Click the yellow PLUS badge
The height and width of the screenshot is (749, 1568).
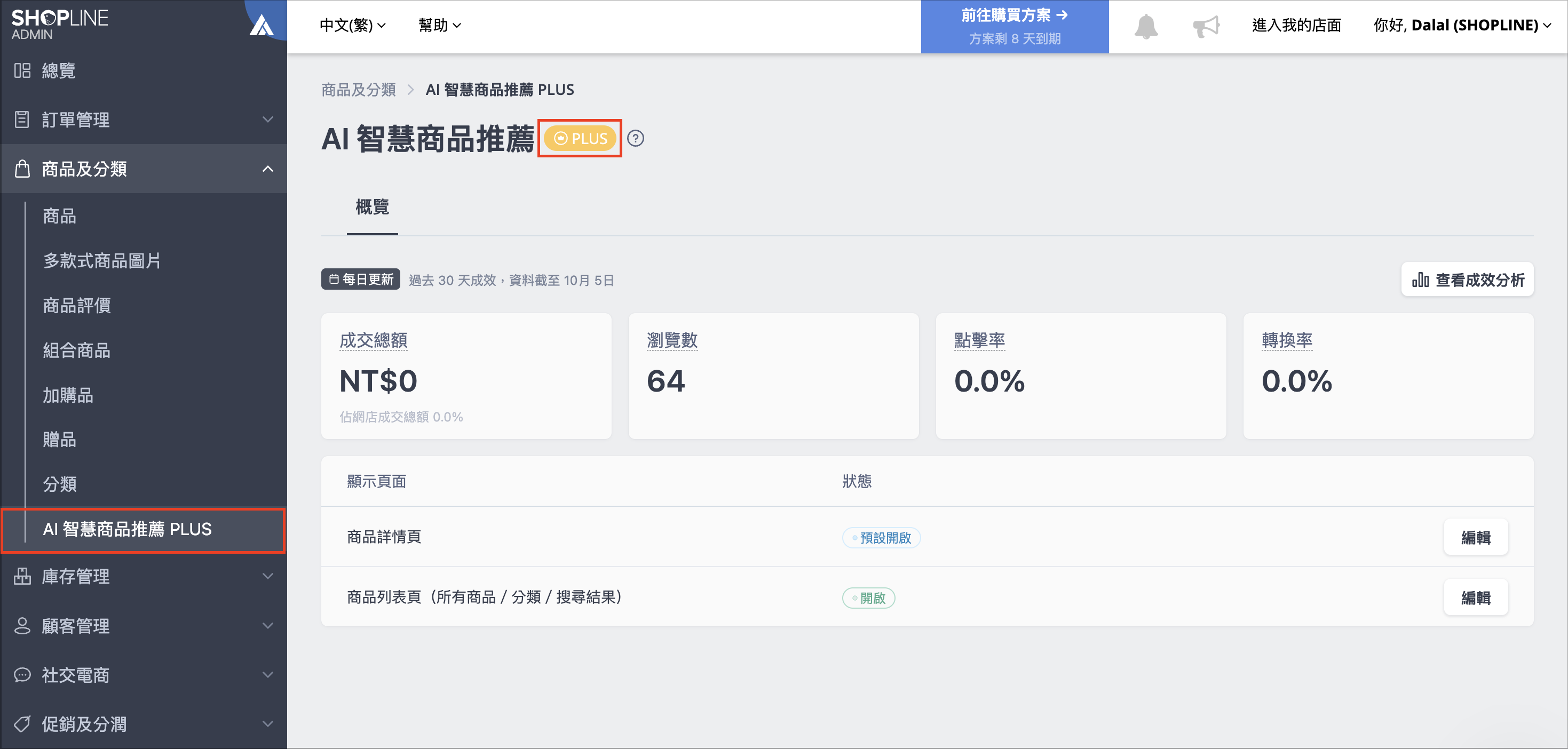[580, 139]
